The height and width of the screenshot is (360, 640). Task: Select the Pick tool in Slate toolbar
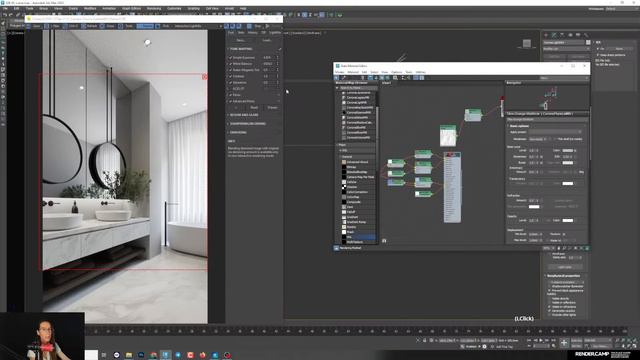coord(336,78)
